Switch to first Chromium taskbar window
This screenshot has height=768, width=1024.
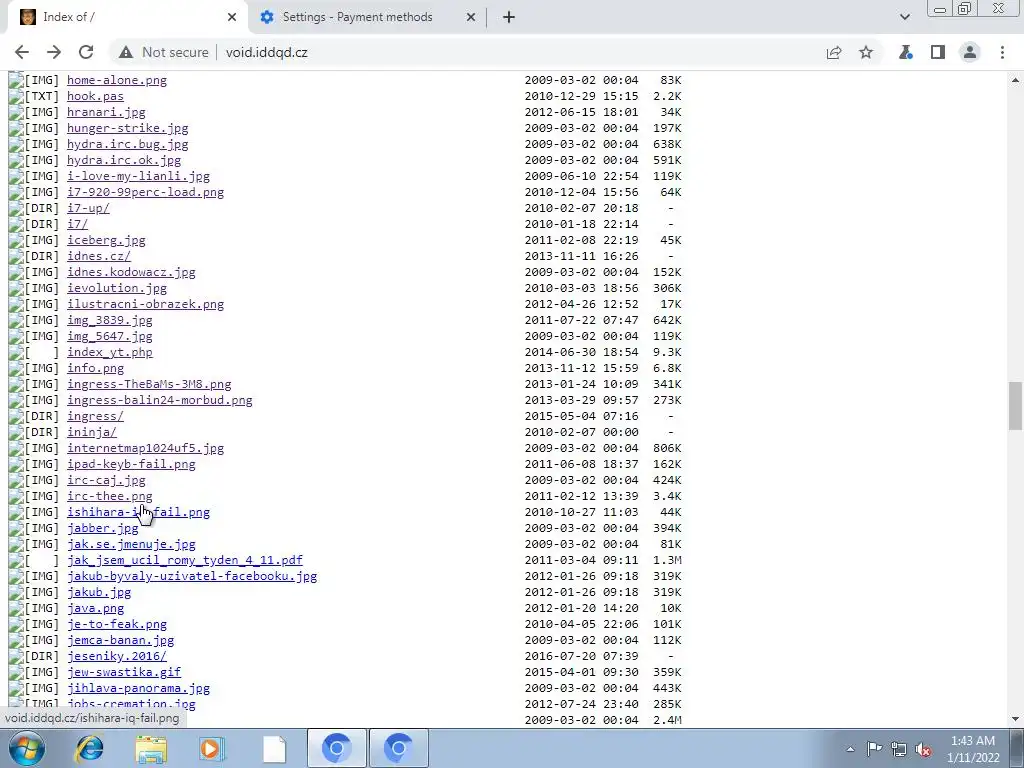click(337, 748)
